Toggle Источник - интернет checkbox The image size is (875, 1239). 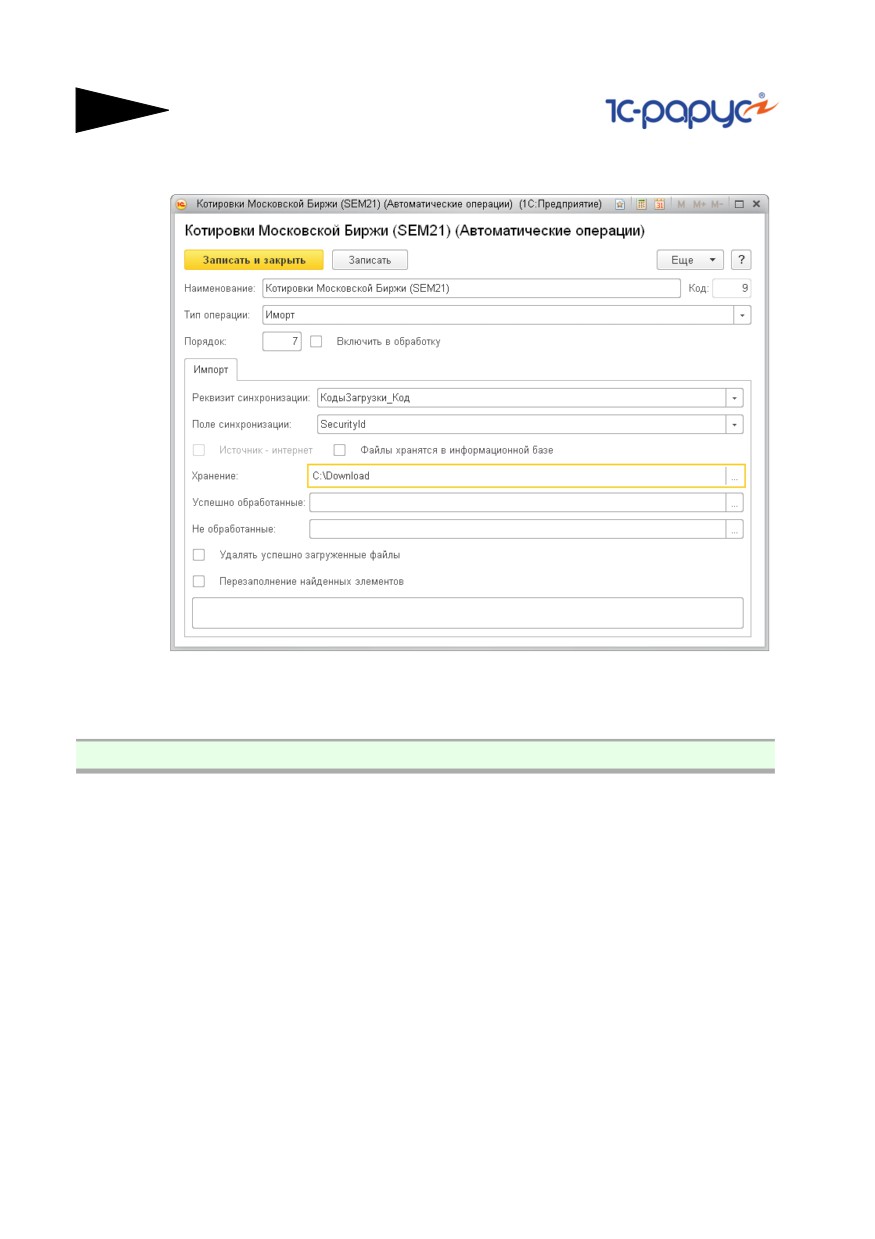pos(199,450)
